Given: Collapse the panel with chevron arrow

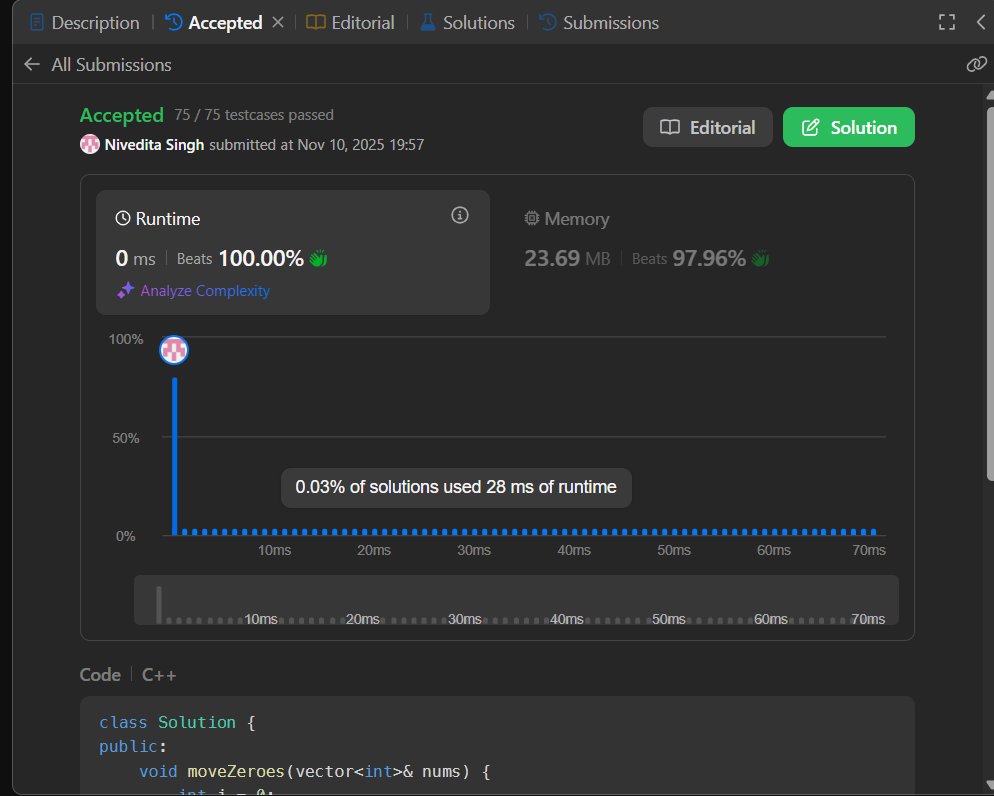Looking at the screenshot, I should [x=981, y=22].
